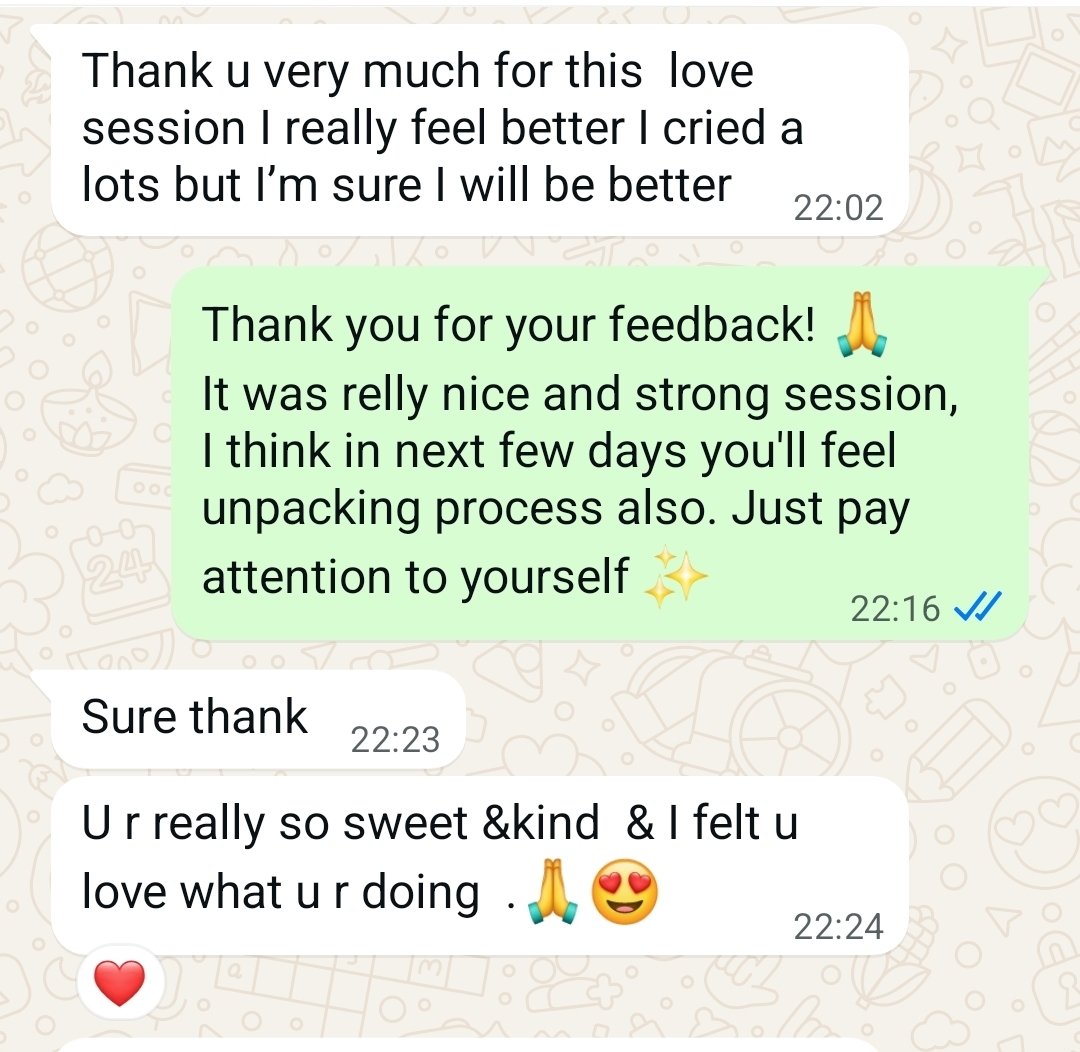Click the text 'attention to yourself'
This screenshot has height=1052, width=1080.
pyautogui.click(x=415, y=577)
